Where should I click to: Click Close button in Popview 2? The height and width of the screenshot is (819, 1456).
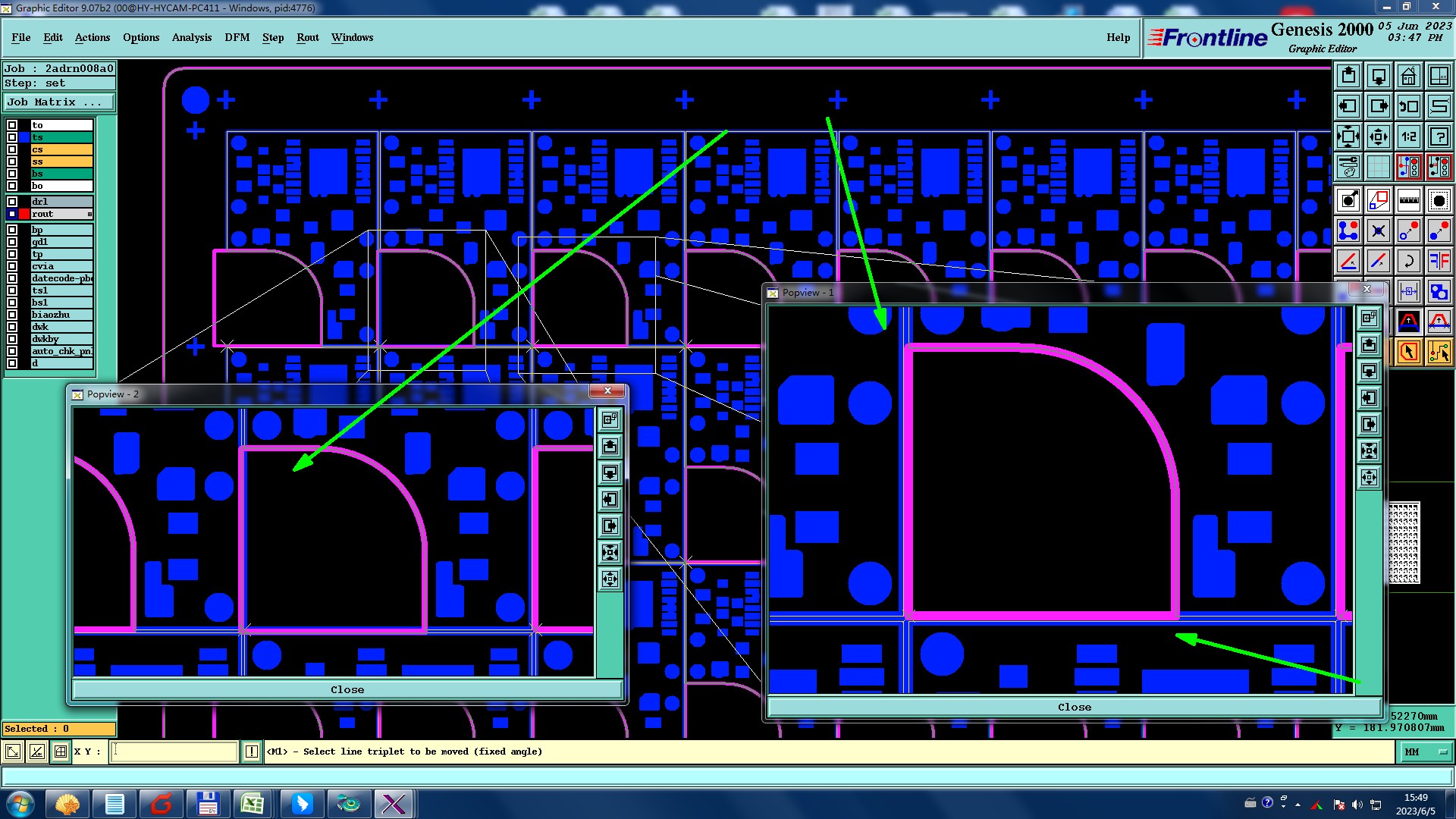tap(347, 689)
